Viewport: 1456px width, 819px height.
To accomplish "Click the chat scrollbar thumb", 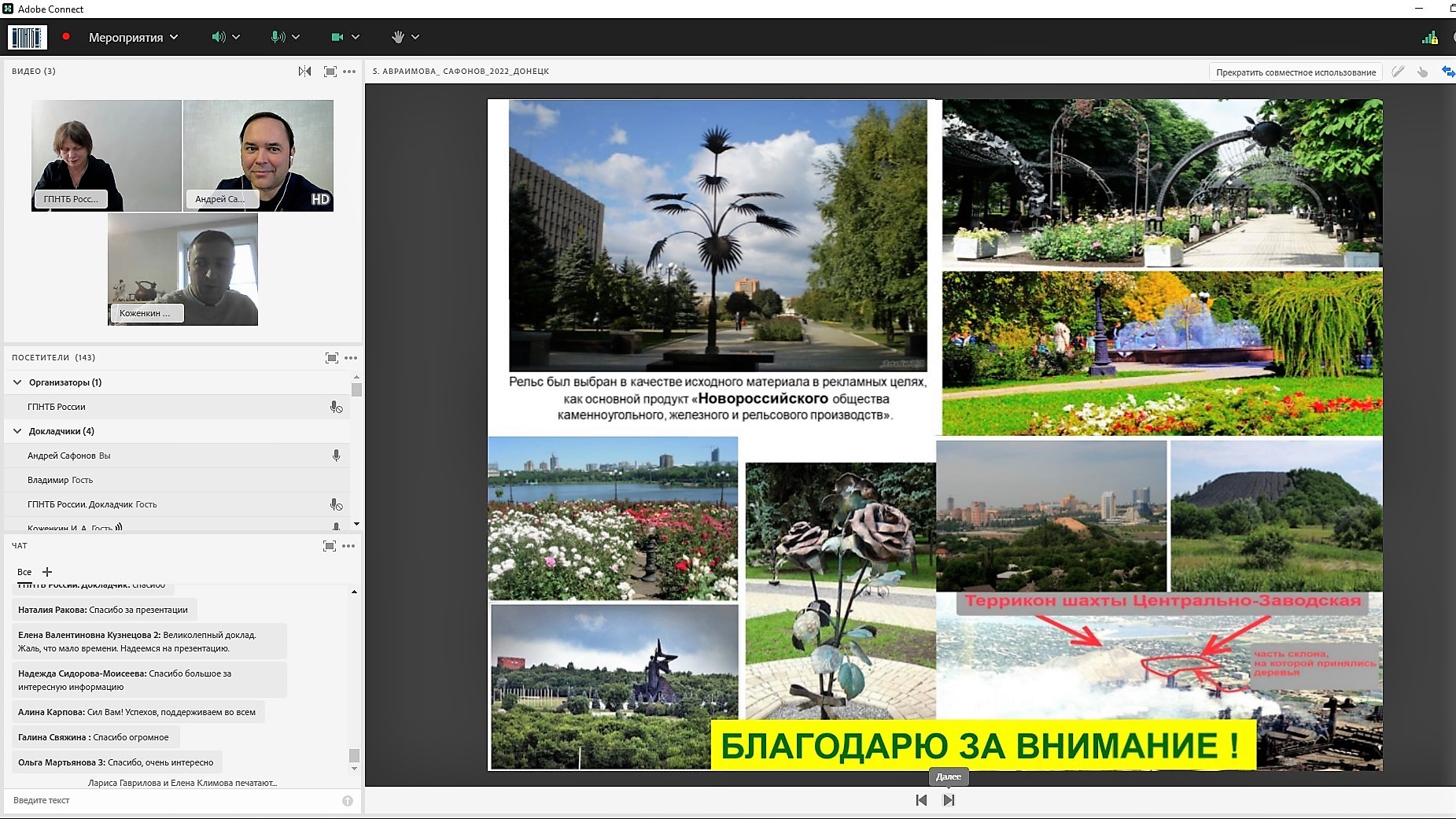I will tap(354, 755).
